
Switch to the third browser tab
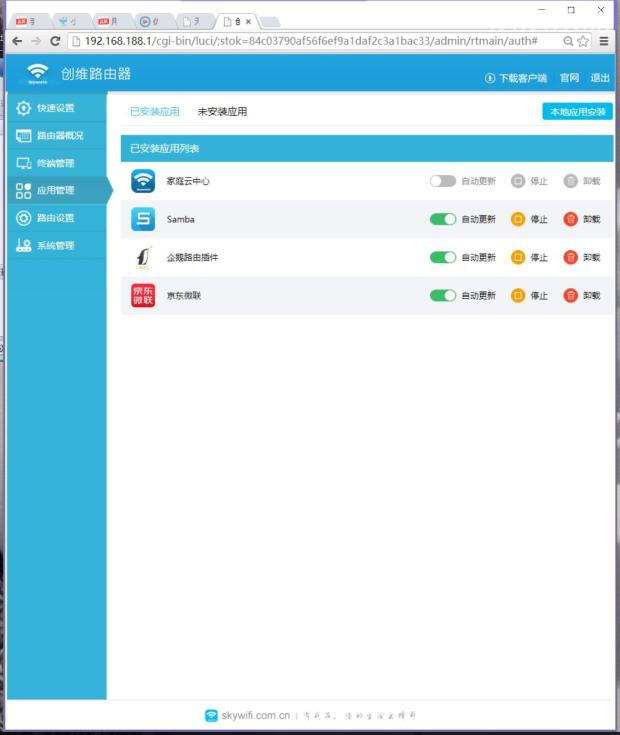[111, 22]
